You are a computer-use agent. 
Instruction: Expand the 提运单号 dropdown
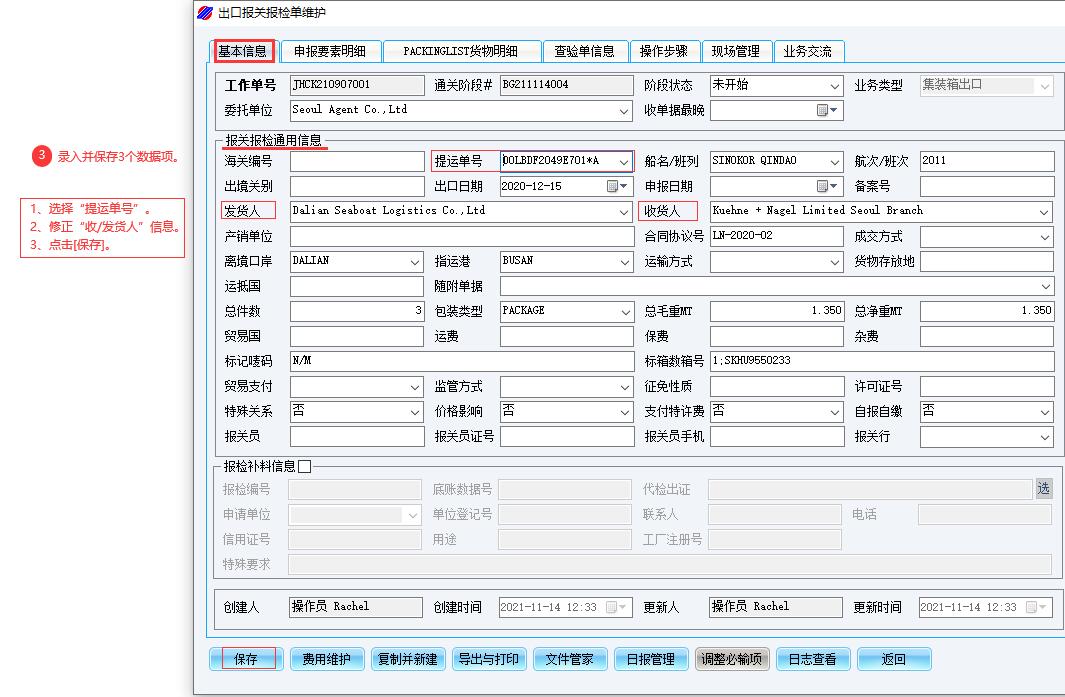click(624, 161)
